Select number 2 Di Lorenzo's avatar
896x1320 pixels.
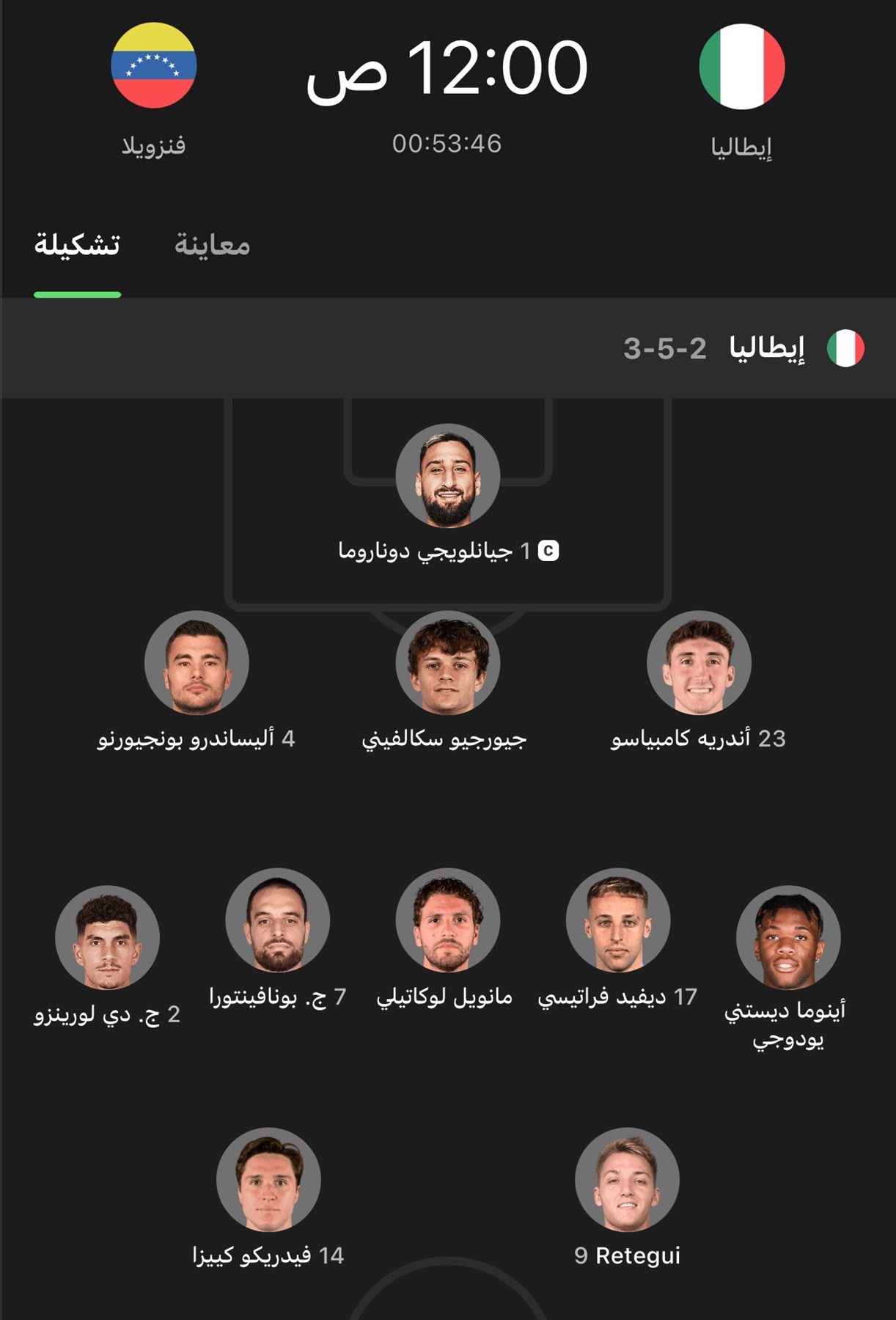tap(107, 937)
